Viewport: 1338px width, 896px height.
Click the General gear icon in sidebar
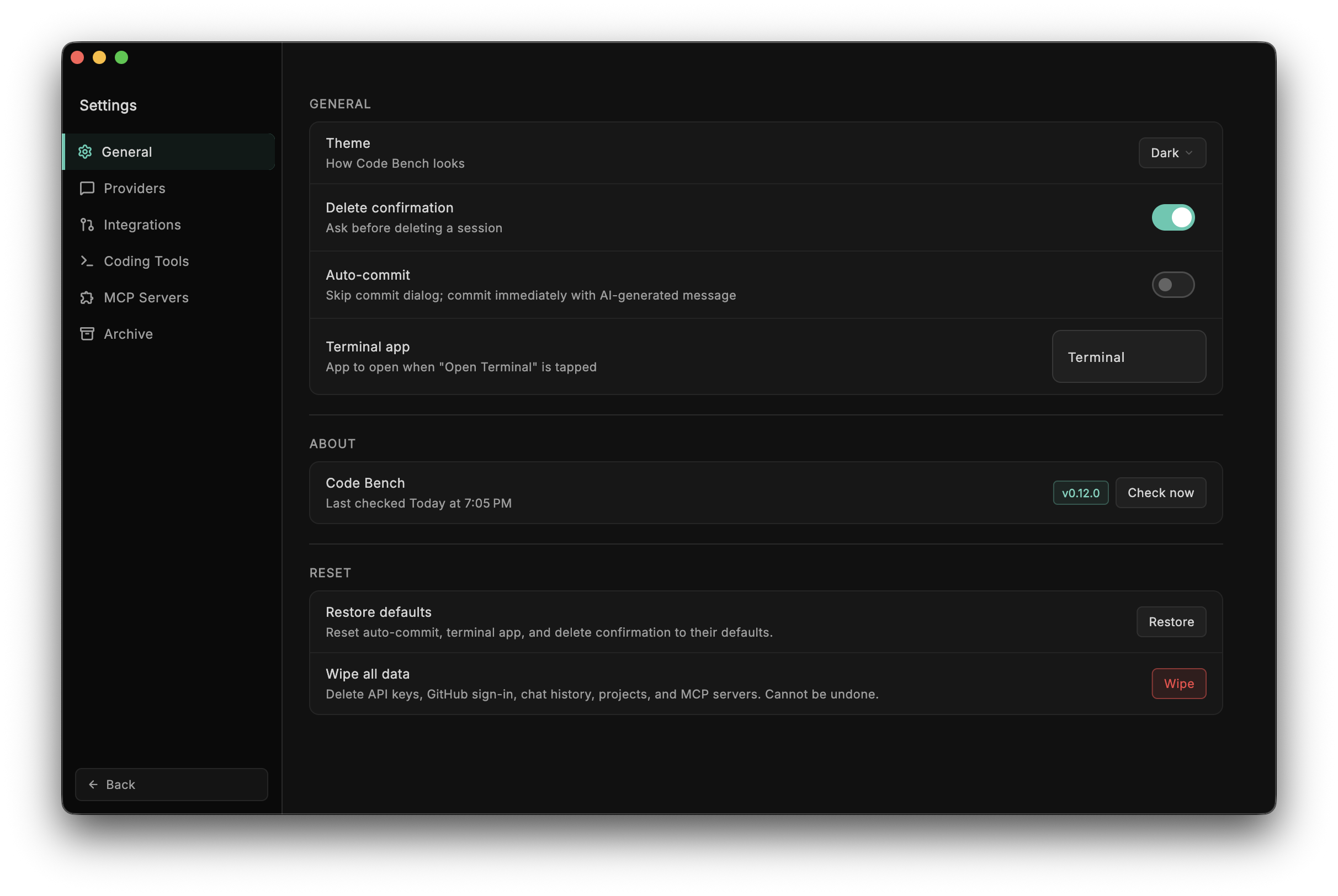pyautogui.click(x=85, y=151)
